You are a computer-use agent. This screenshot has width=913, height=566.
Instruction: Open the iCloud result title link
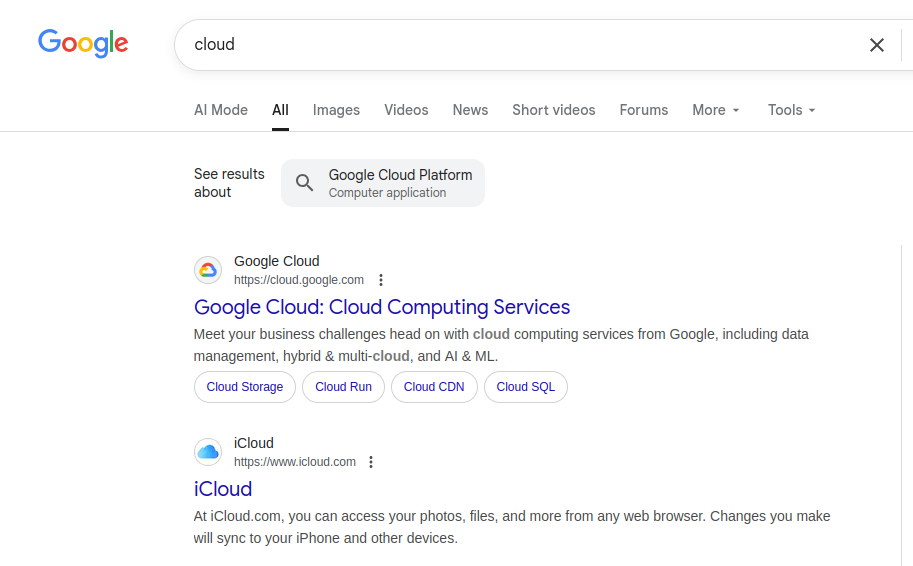pyautogui.click(x=223, y=489)
